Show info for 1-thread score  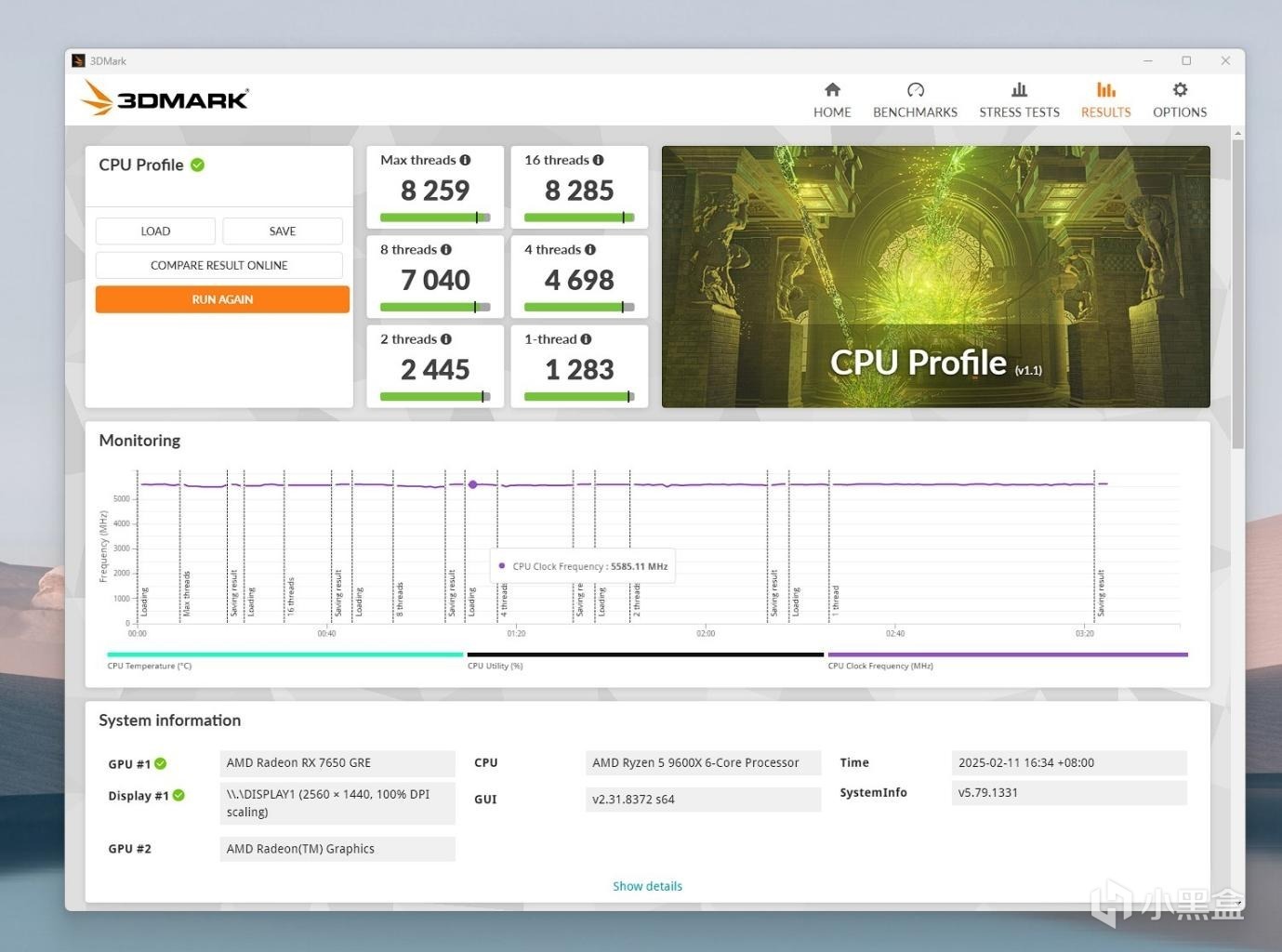[586, 339]
